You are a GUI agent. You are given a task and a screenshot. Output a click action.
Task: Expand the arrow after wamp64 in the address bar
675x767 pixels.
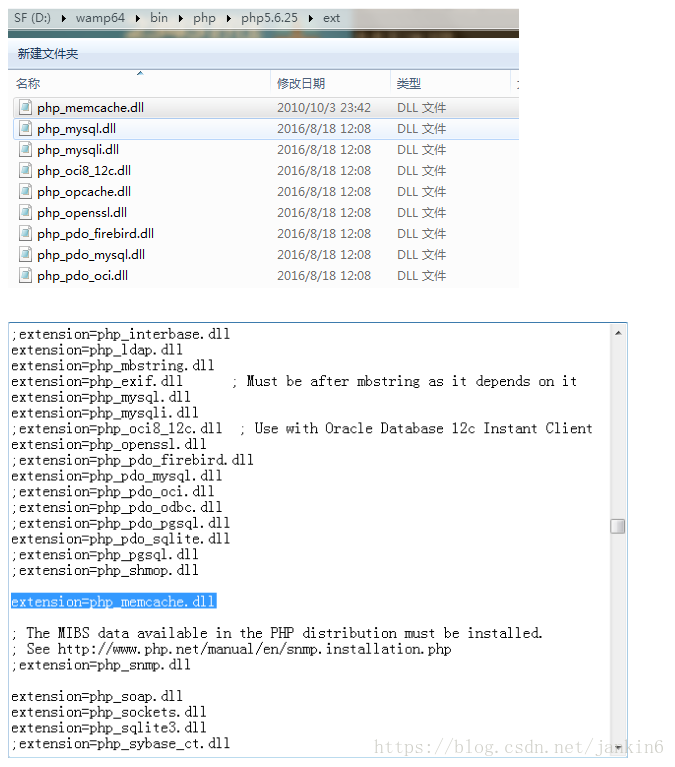coord(138,19)
